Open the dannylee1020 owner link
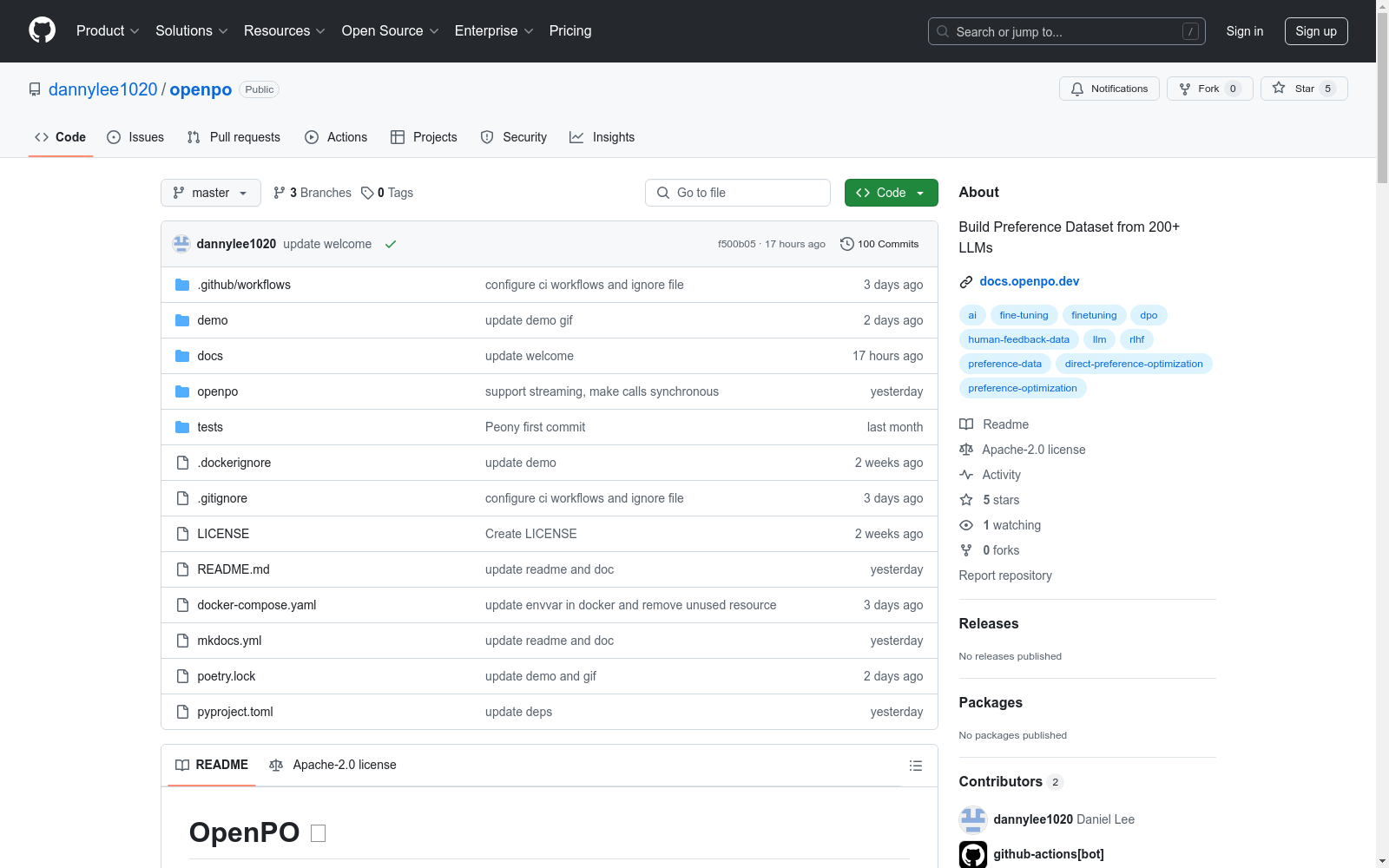This screenshot has height=868, width=1389. coord(103,89)
